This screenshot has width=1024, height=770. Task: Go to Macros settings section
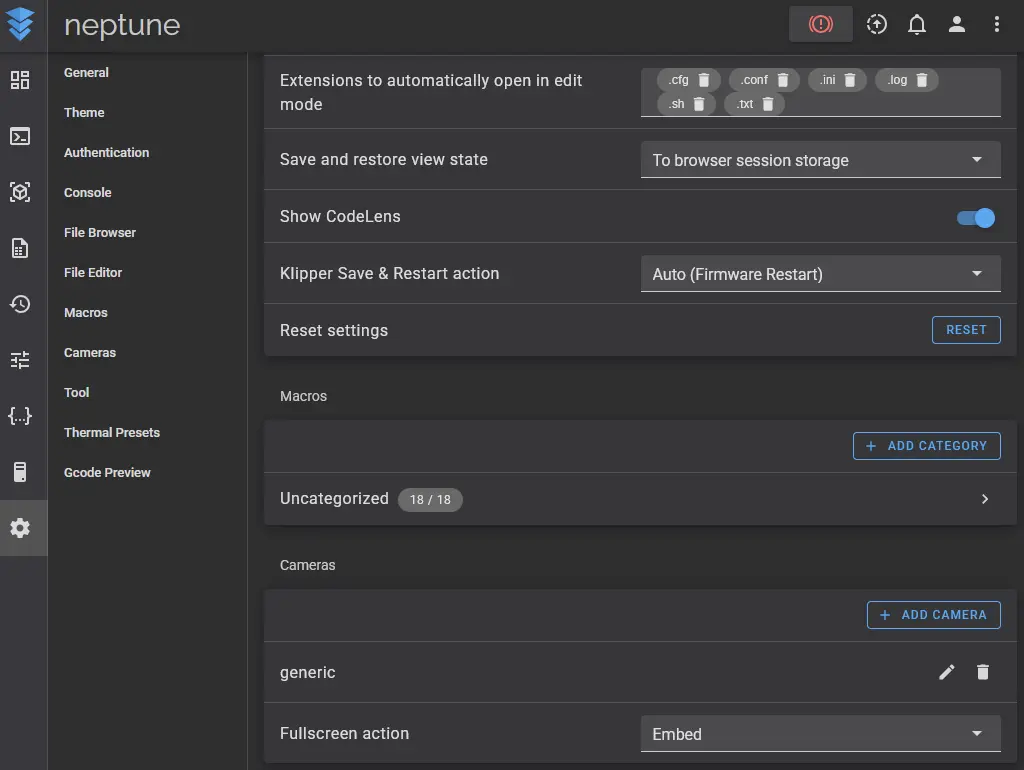pyautogui.click(x=86, y=312)
